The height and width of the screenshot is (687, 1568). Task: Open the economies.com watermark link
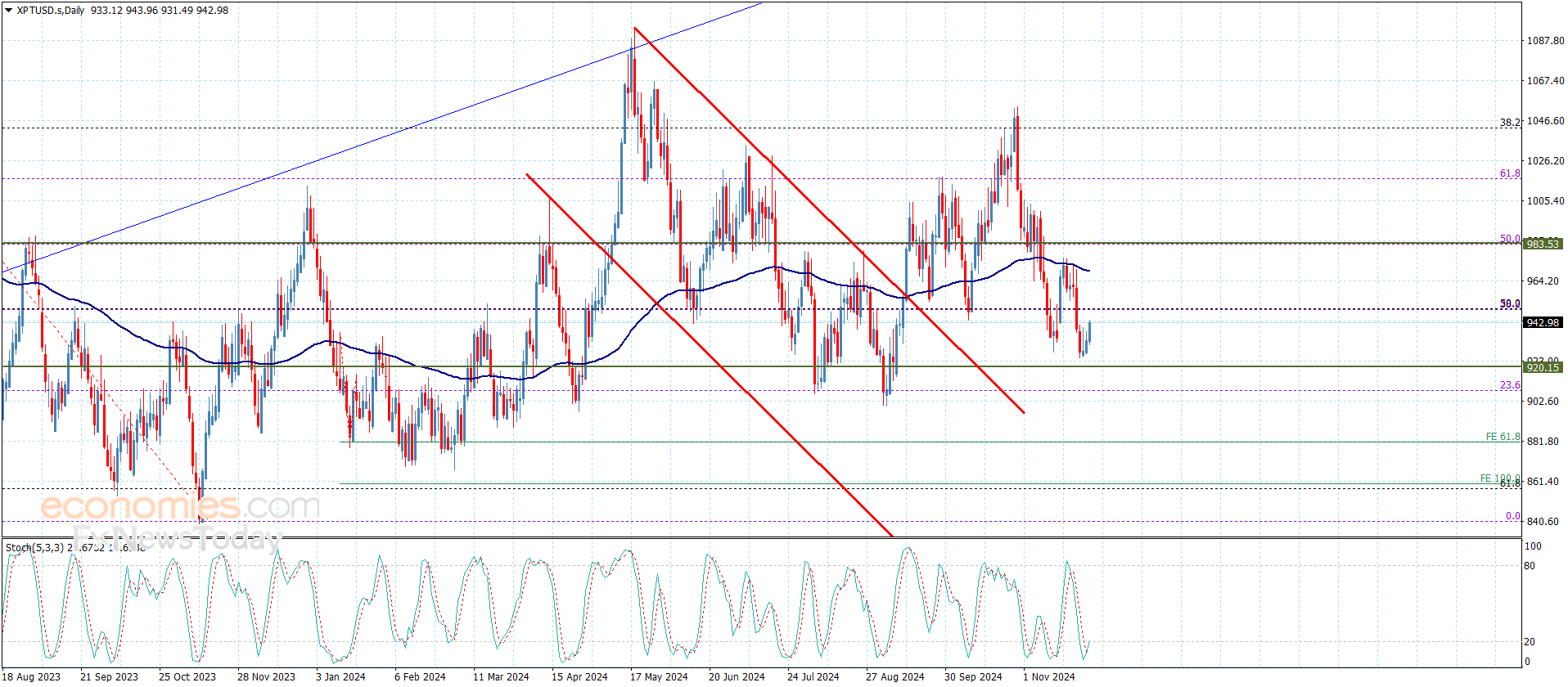180,506
